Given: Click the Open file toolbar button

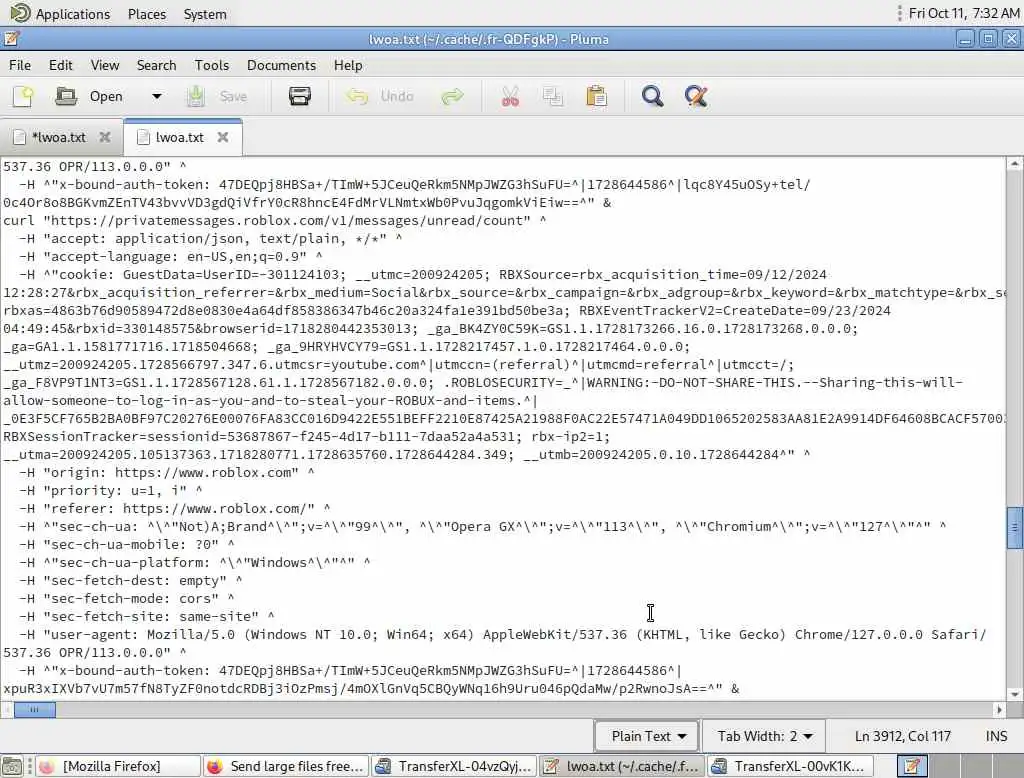Looking at the screenshot, I should pos(89,97).
